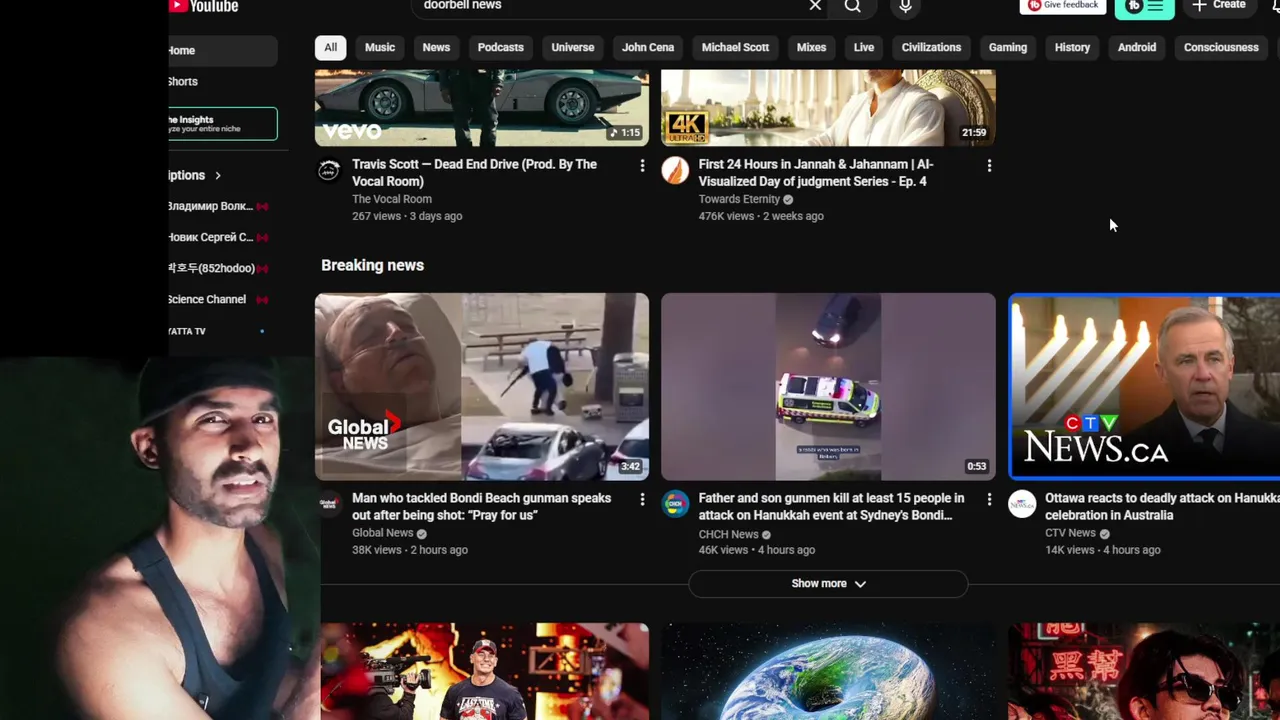1280x720 pixels.
Task: Select the All filter chip
Action: click(x=330, y=47)
